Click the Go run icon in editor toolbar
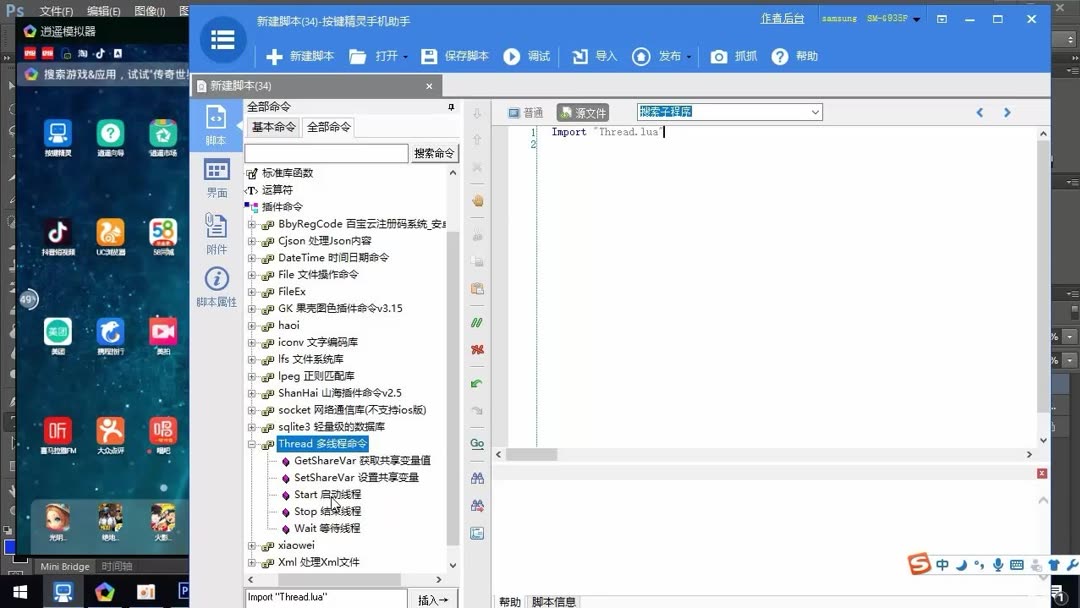Image resolution: width=1080 pixels, height=608 pixels. tap(477, 443)
